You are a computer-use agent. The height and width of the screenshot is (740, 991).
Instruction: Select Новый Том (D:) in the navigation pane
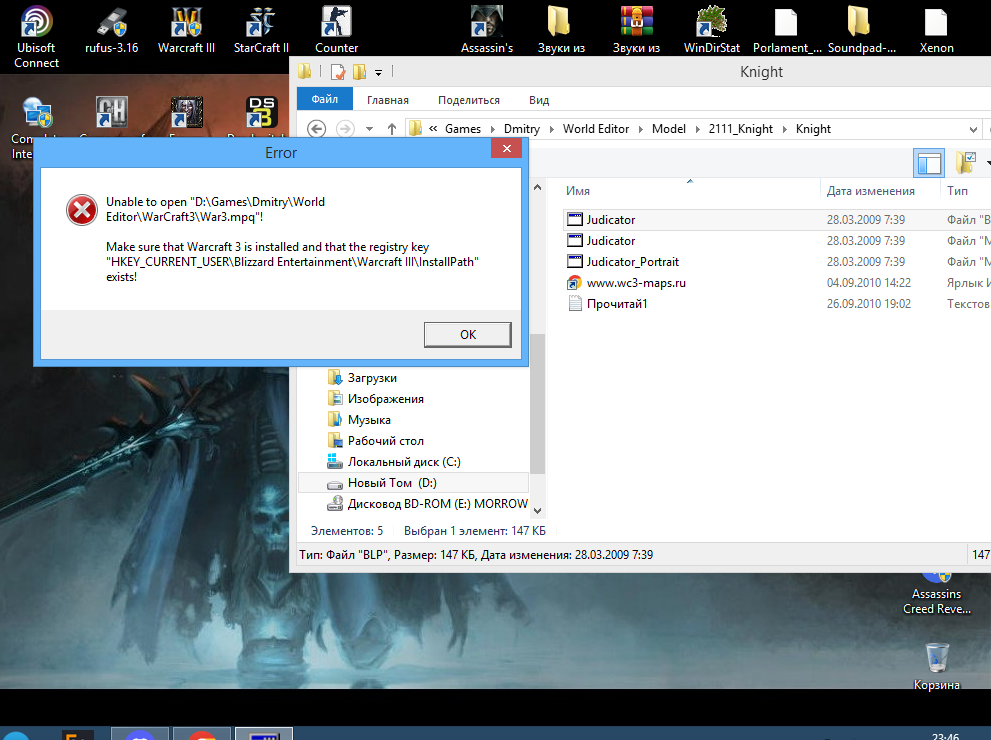click(x=413, y=483)
